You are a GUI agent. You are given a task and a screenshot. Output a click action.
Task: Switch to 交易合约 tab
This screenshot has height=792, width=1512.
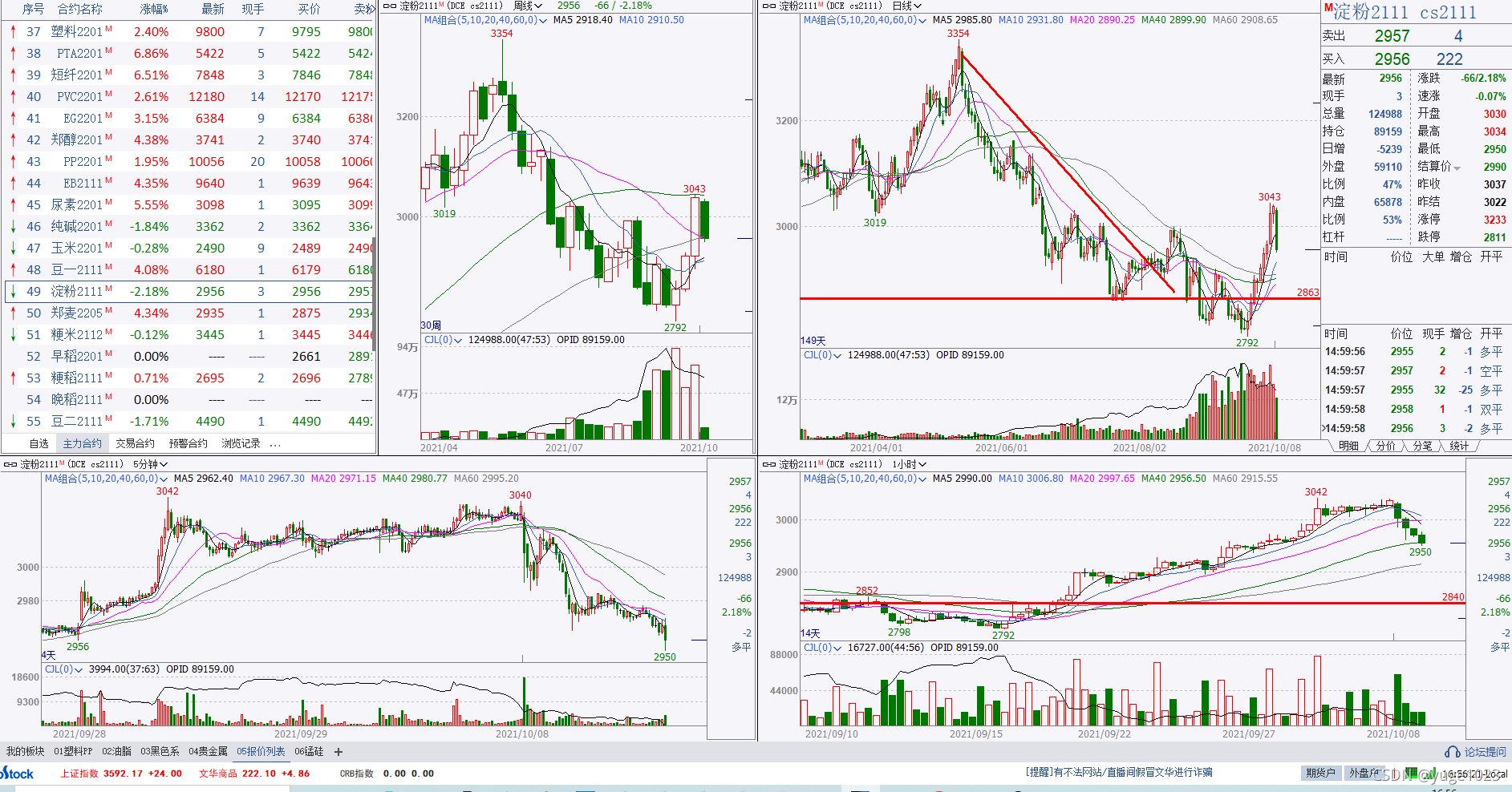pyautogui.click(x=135, y=443)
